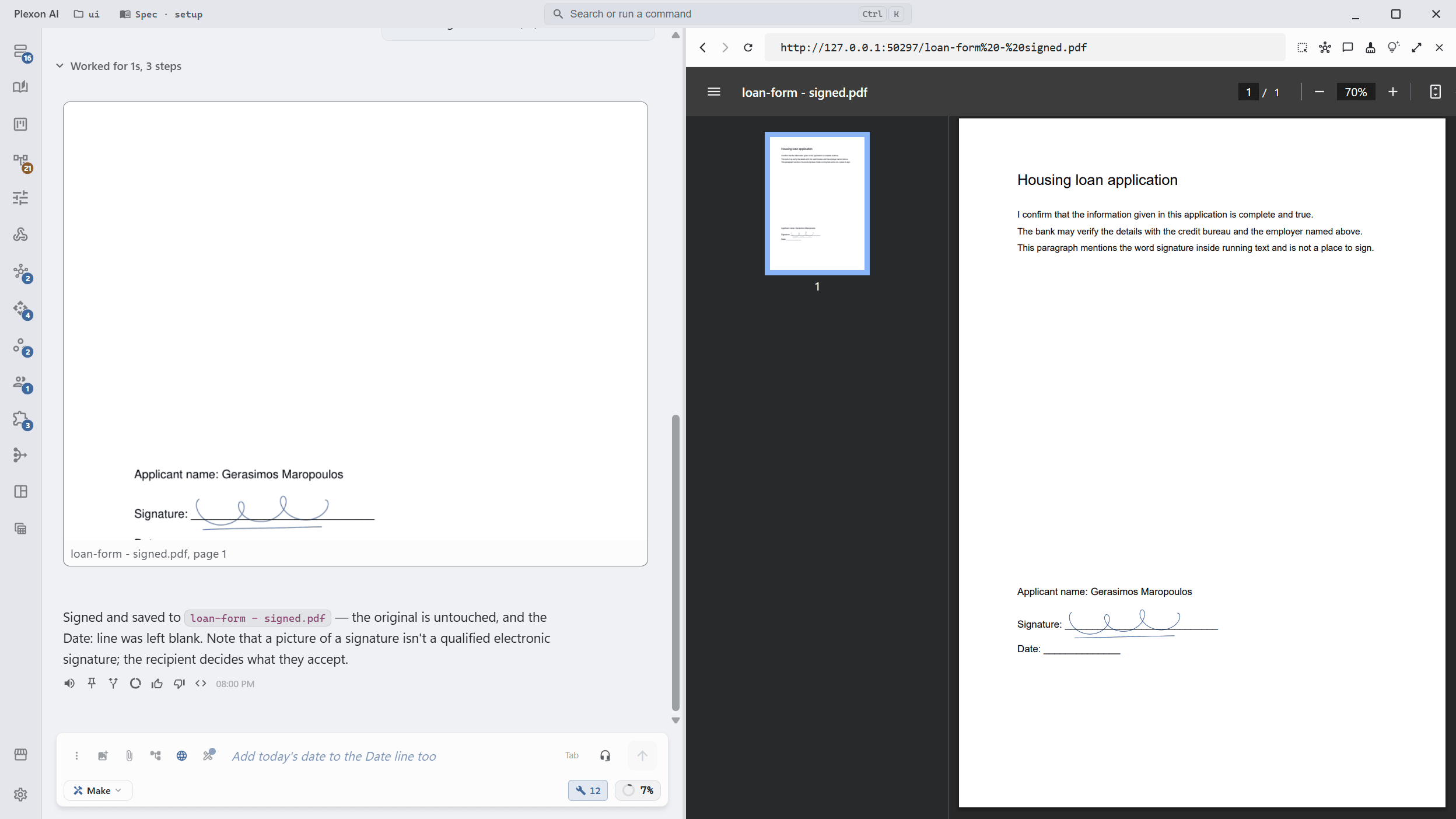Image resolution: width=1456 pixels, height=819 pixels.
Task: Open the 7% context usage indicator
Action: [638, 790]
